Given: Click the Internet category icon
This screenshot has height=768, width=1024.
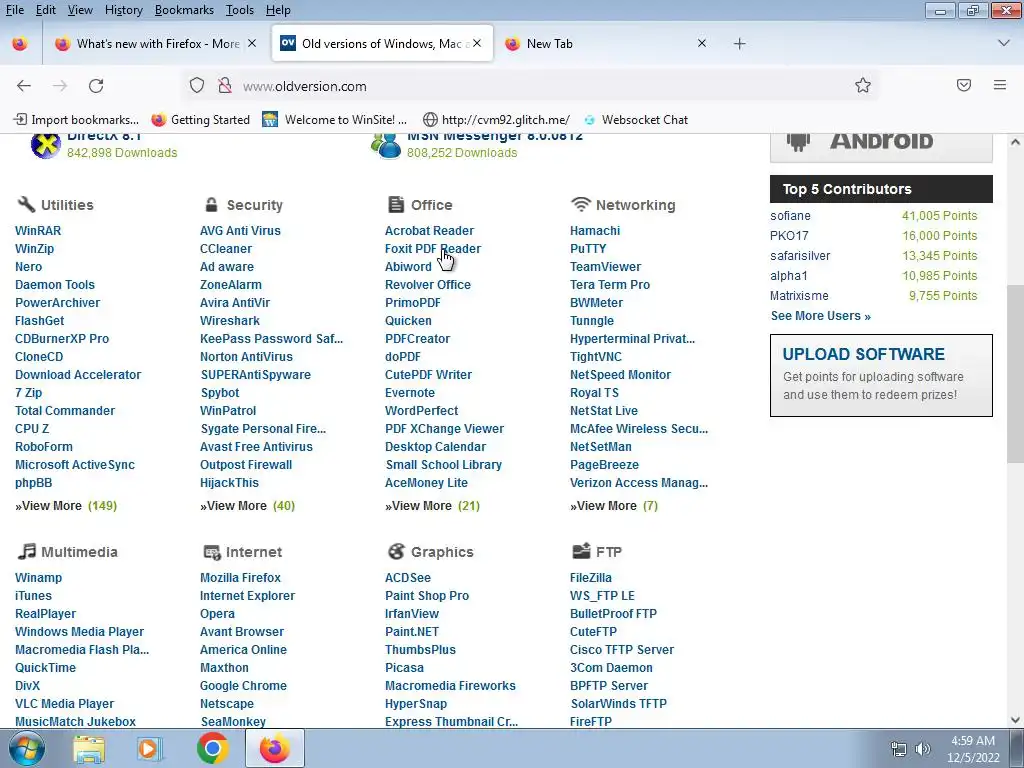Looking at the screenshot, I should (212, 552).
